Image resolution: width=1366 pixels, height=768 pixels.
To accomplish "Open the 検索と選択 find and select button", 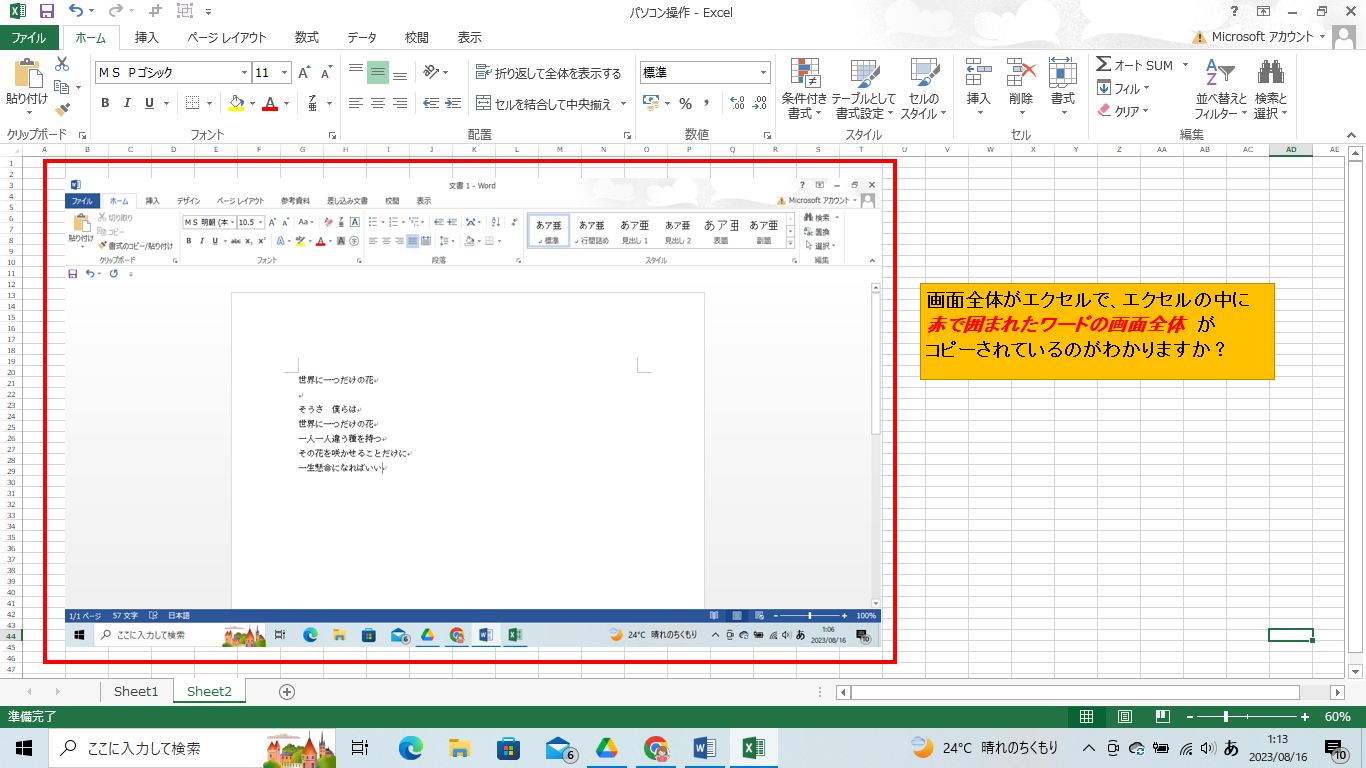I will pyautogui.click(x=1270, y=88).
